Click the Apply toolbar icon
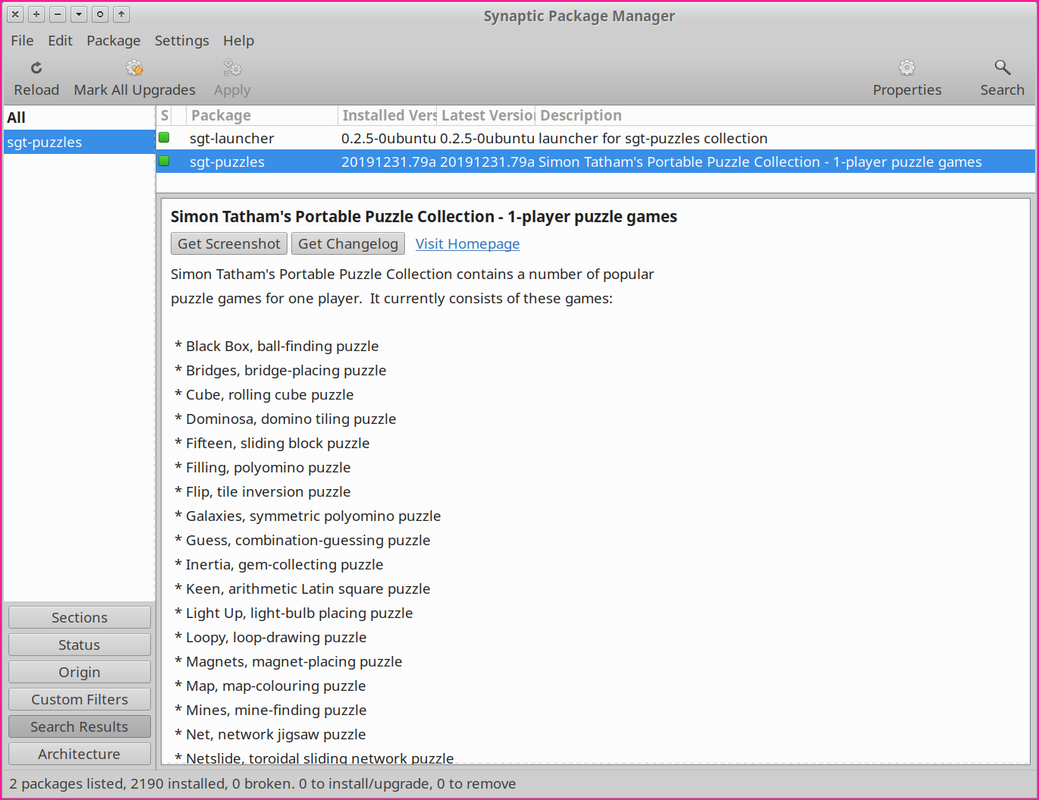This screenshot has height=800, width=1039. point(232,68)
